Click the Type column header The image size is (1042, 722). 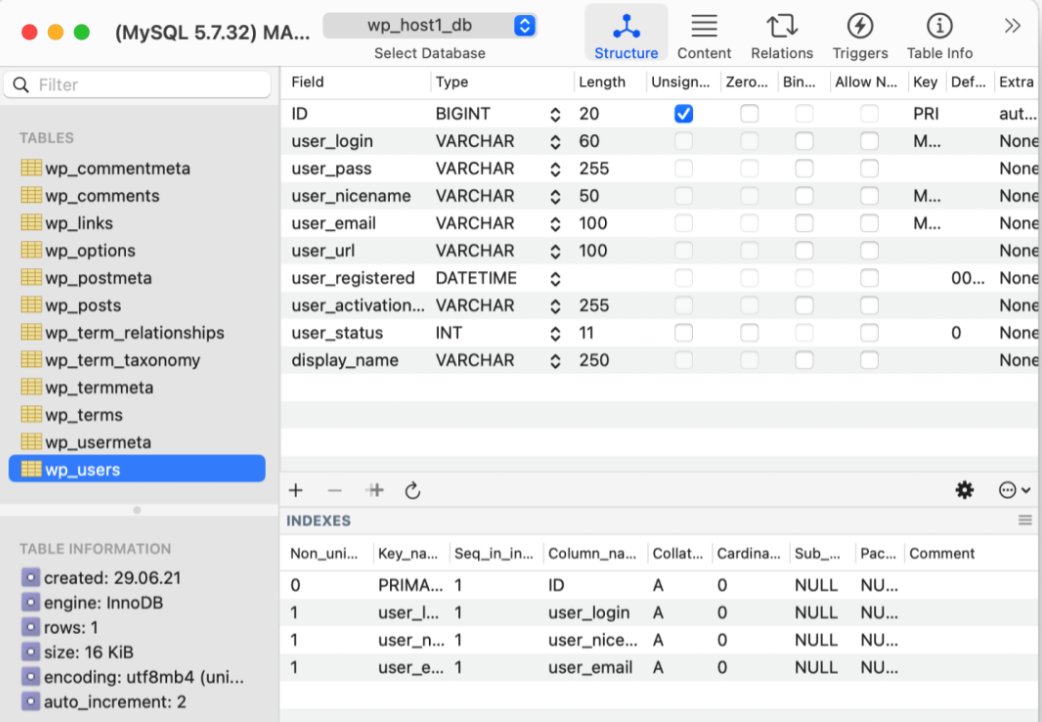[x=502, y=82]
